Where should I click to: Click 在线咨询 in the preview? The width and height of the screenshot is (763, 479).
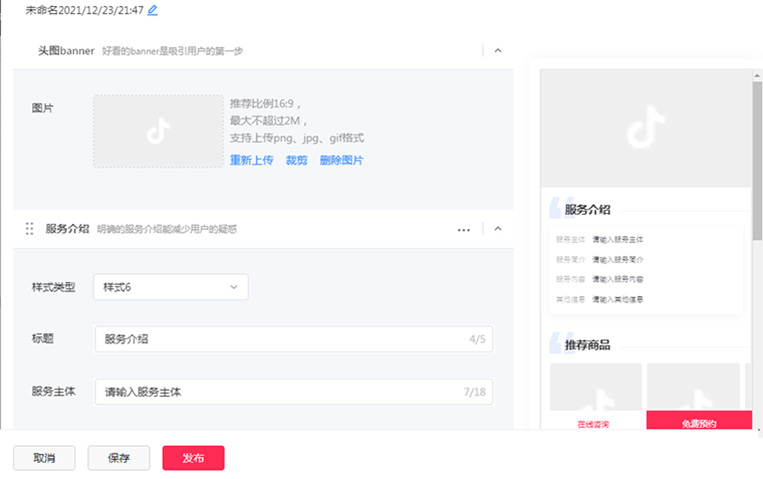click(593, 424)
